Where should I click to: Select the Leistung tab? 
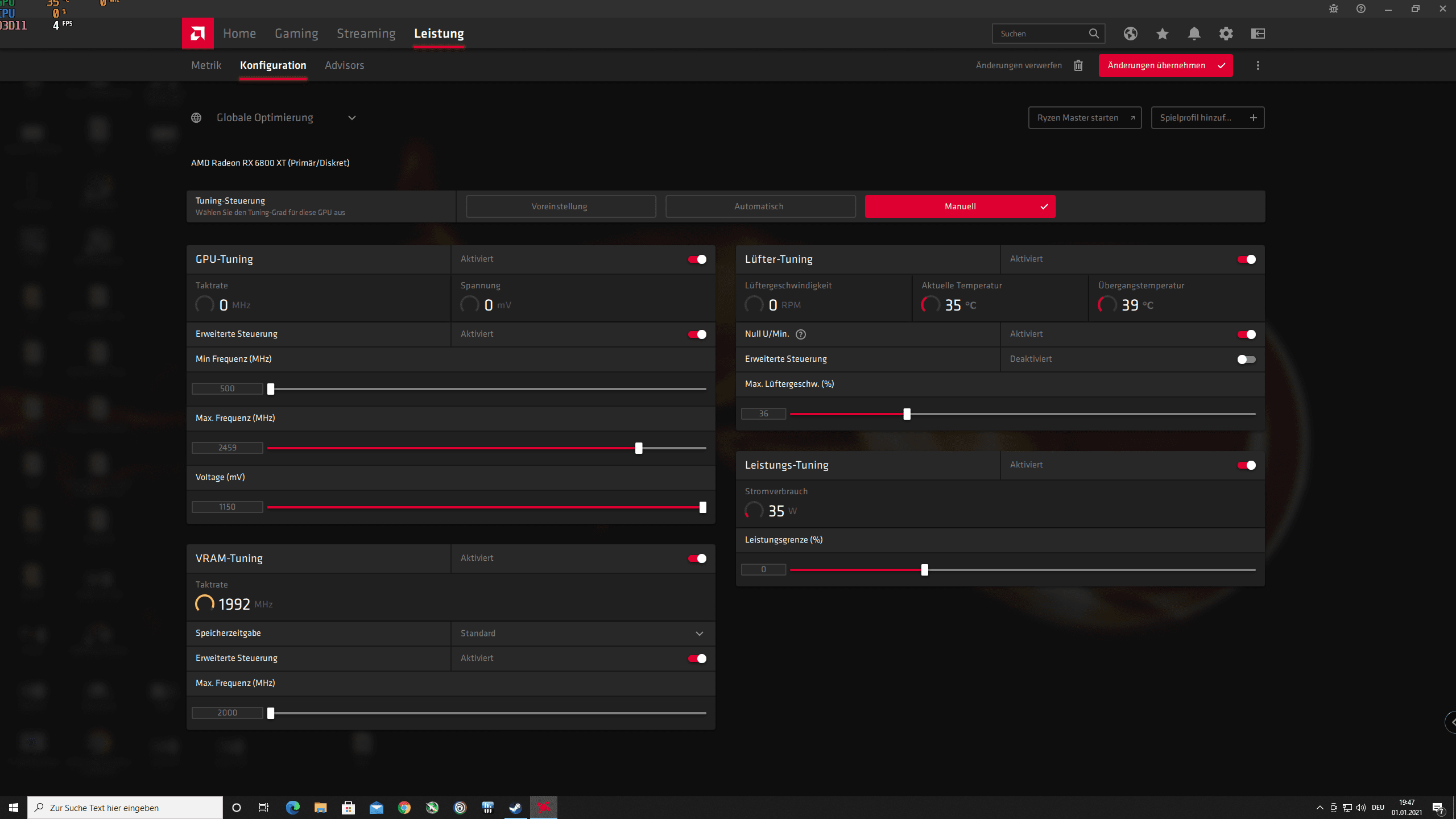pos(439,34)
